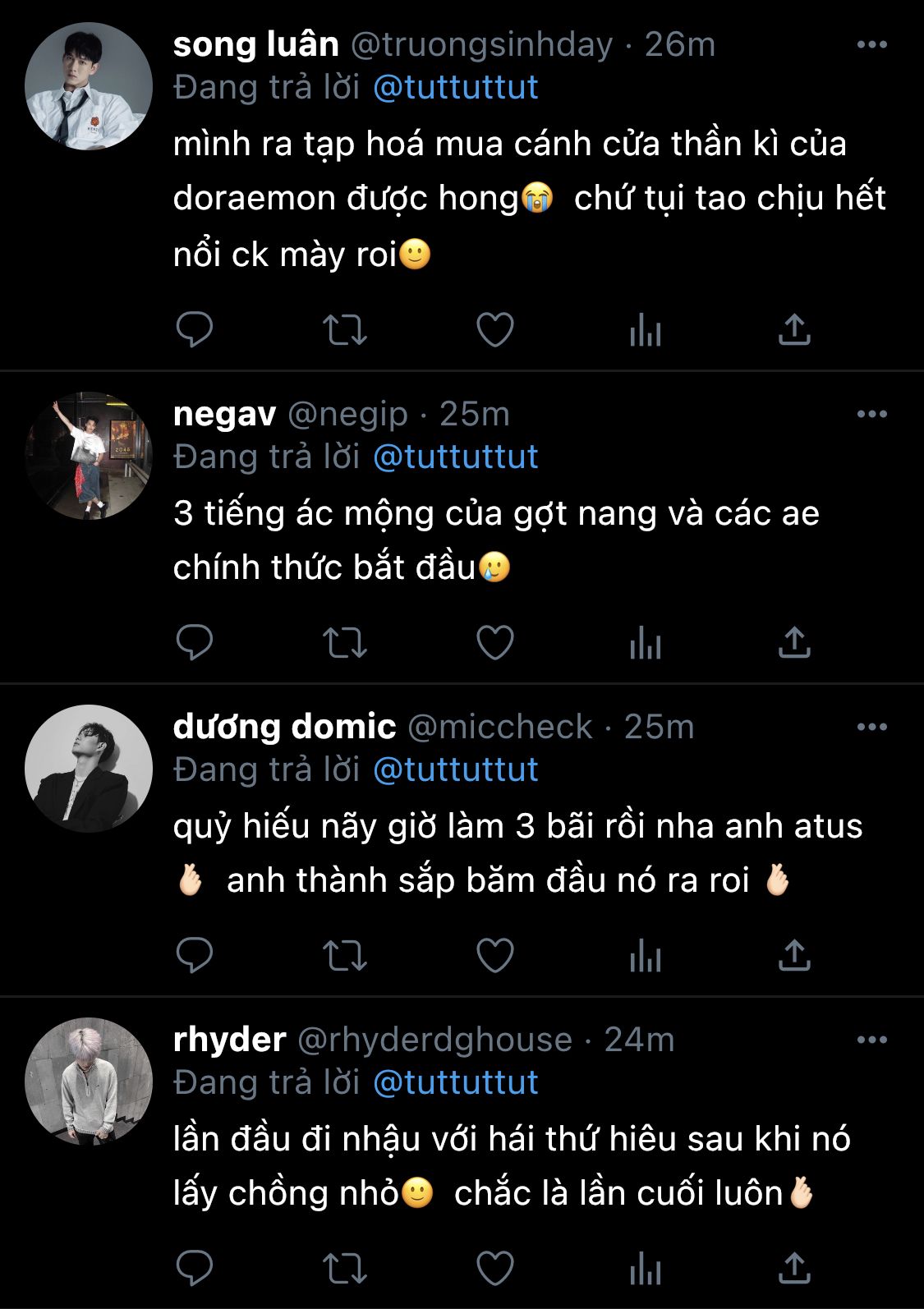Share negav's tweet

point(794,642)
